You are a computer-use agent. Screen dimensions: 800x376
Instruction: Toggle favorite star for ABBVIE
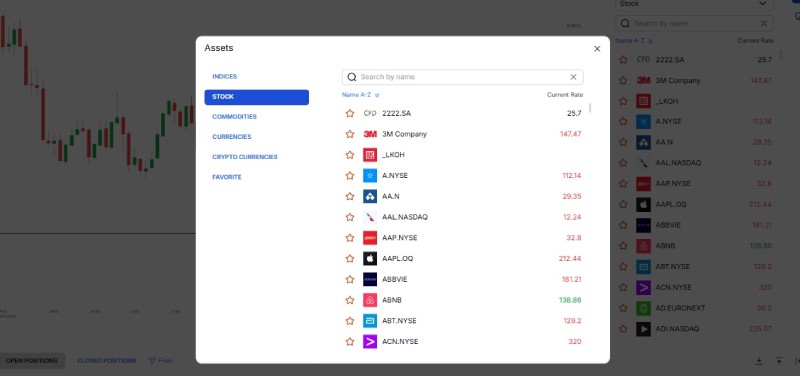click(x=349, y=279)
